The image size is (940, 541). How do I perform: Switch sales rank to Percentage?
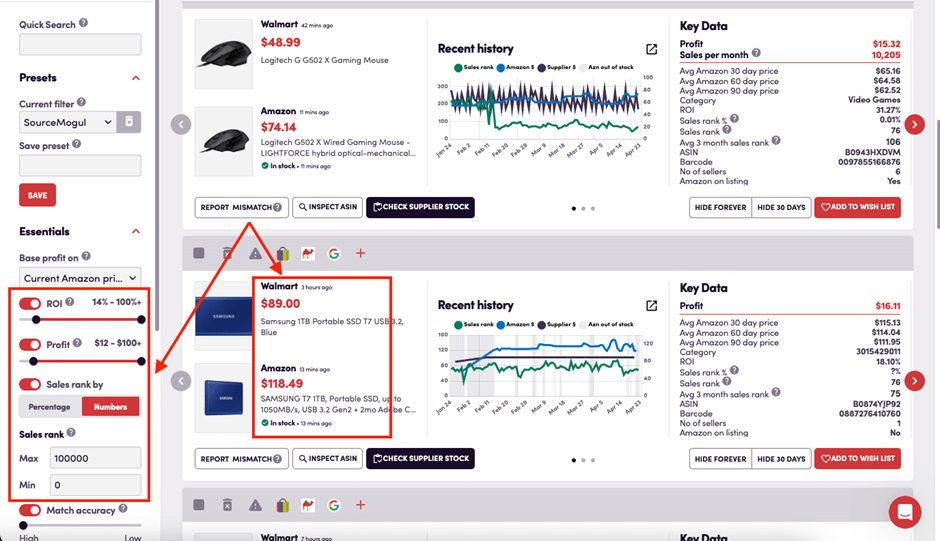pyautogui.click(x=50, y=407)
